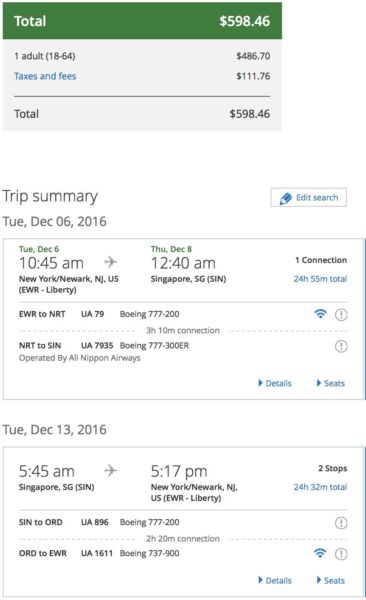This screenshot has width=366, height=600.
Task: Open the 24h 32m total duration link
Action: (320, 487)
